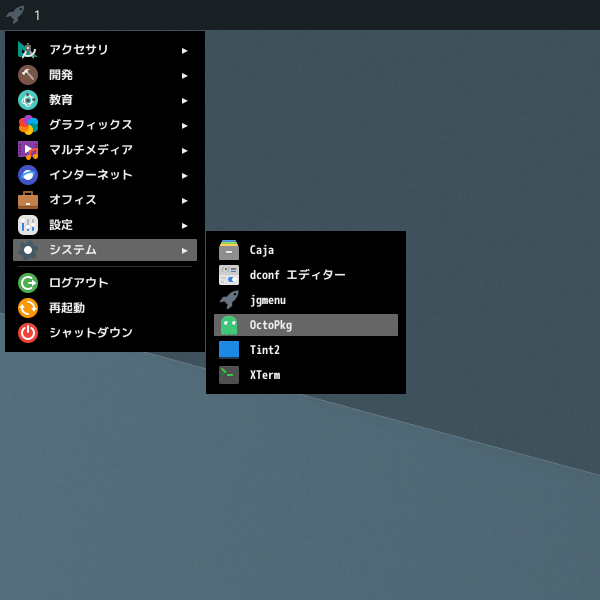The width and height of the screenshot is (600, 600).
Task: Open the グラフィックス menu entry
Action: 105,125
